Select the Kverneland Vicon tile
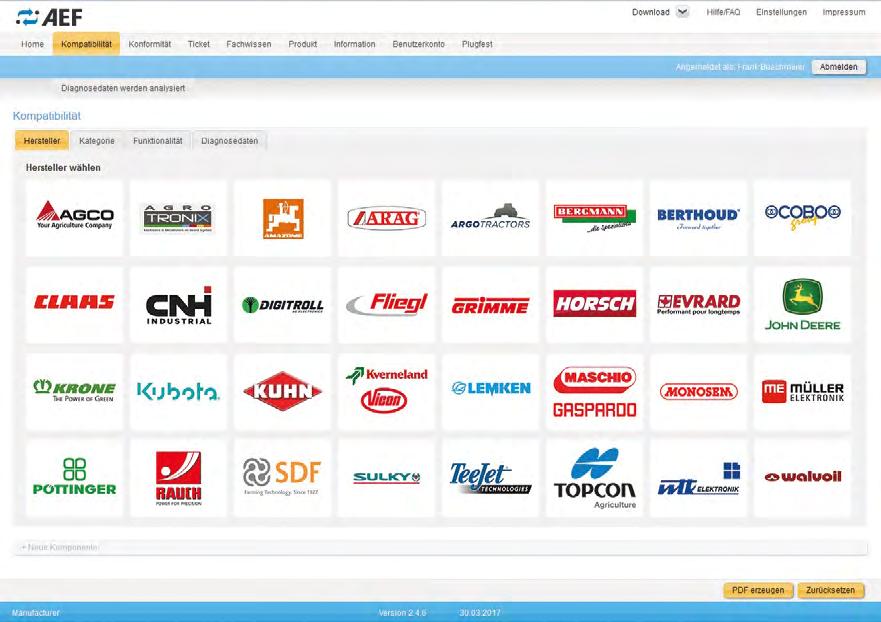881x622 pixels. click(387, 392)
